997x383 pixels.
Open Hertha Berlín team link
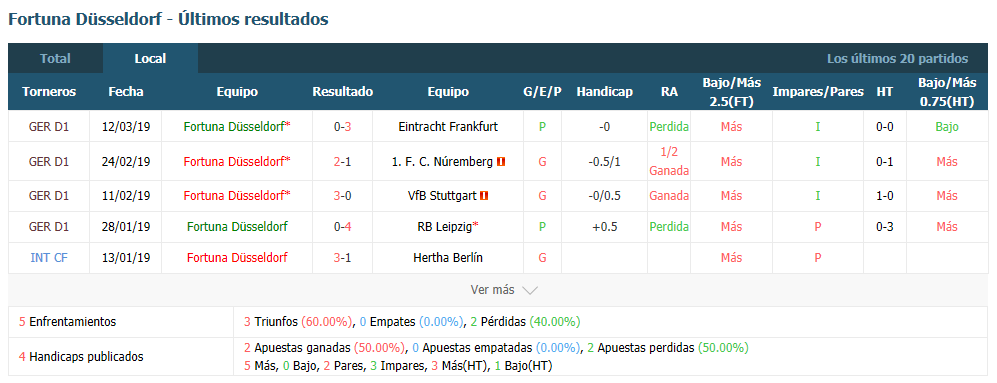point(448,258)
